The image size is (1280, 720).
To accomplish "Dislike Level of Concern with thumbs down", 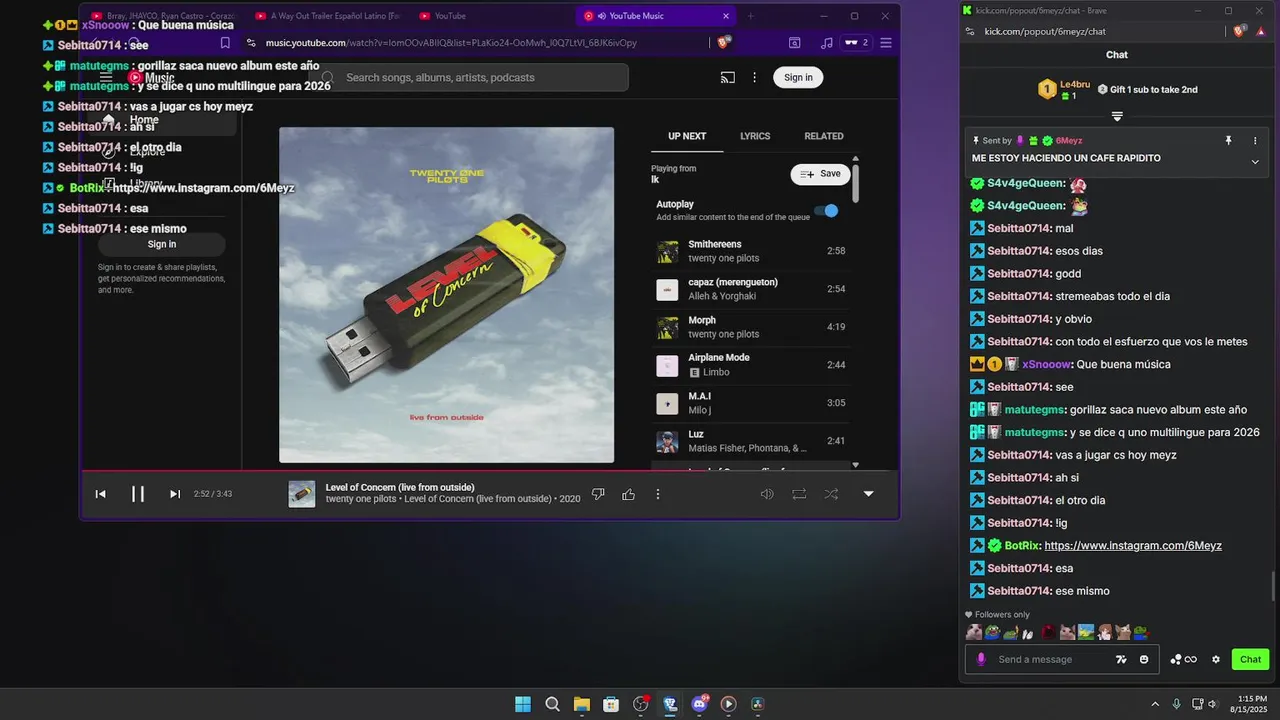I will tap(598, 494).
